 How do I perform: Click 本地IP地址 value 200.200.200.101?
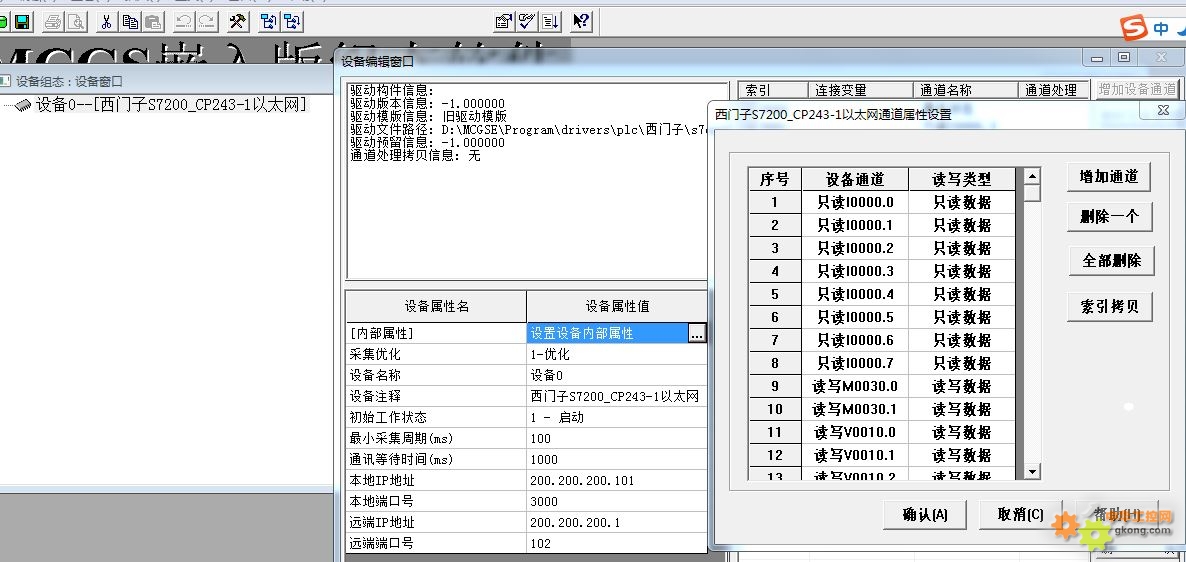pos(617,481)
